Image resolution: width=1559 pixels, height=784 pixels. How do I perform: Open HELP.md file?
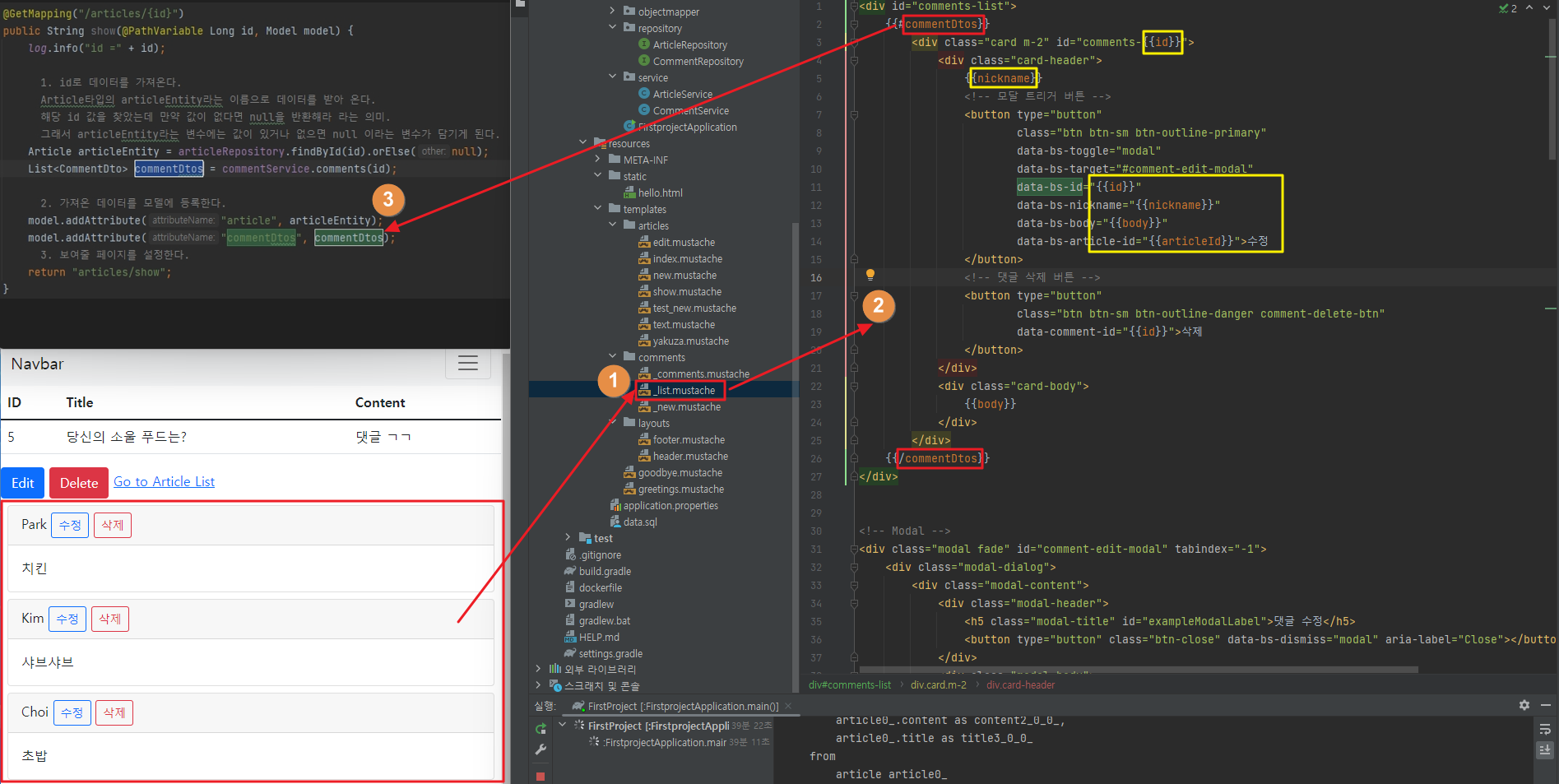[592, 638]
